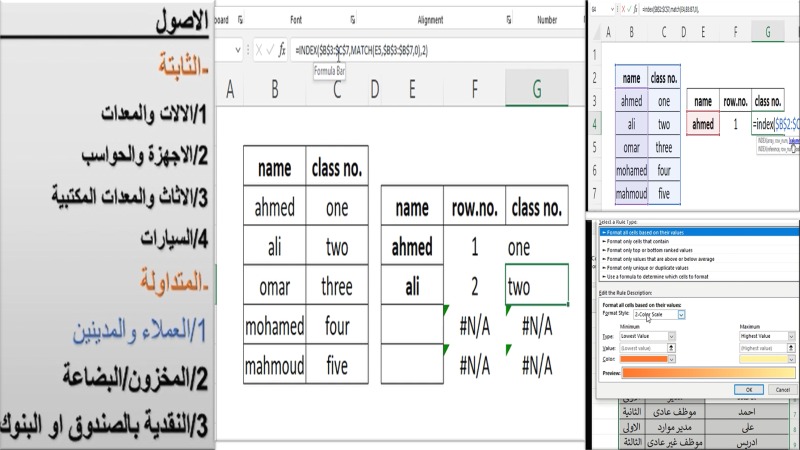The height and width of the screenshot is (450, 800).
Task: Click Cancel in the formatting rule dialog
Action: (x=782, y=389)
